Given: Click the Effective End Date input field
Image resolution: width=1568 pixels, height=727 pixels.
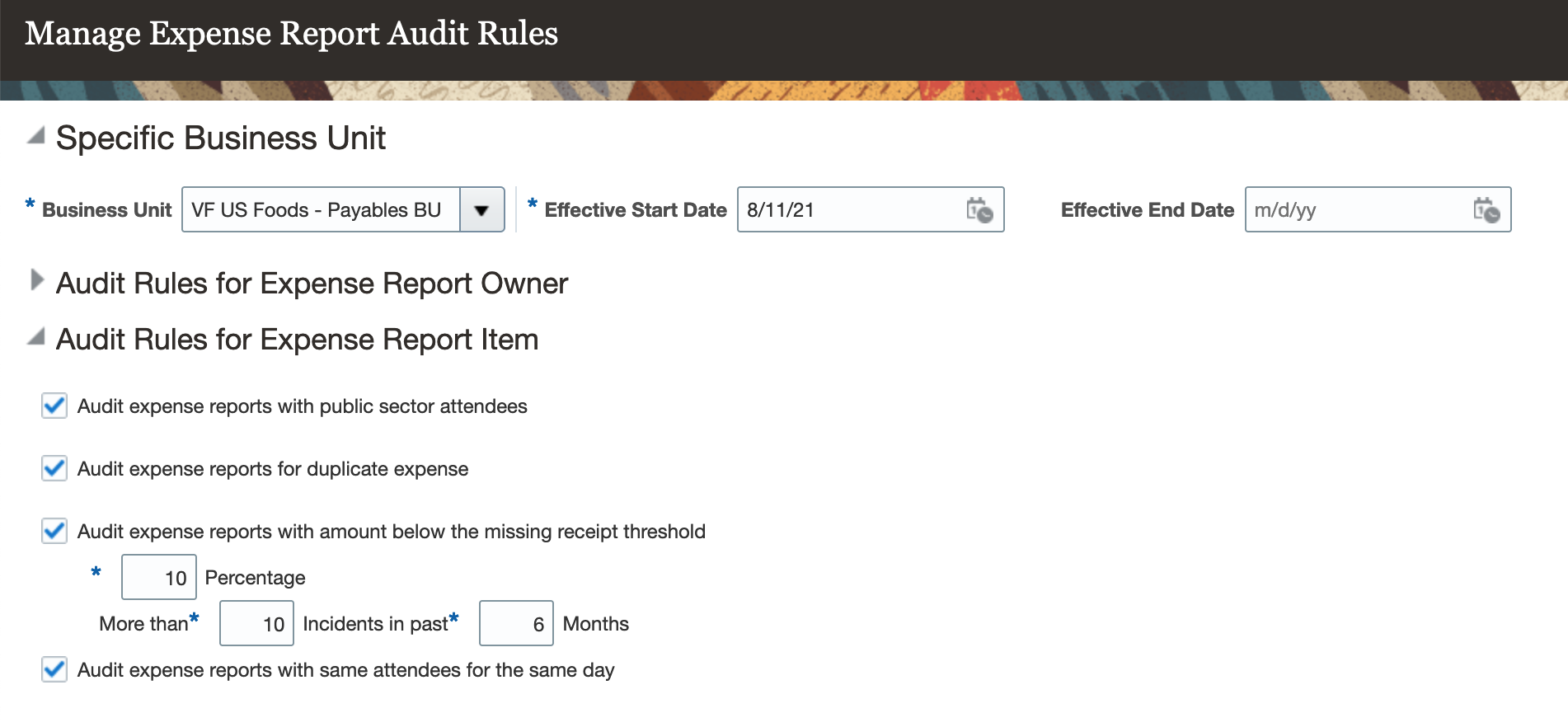Looking at the screenshot, I should click(1357, 210).
